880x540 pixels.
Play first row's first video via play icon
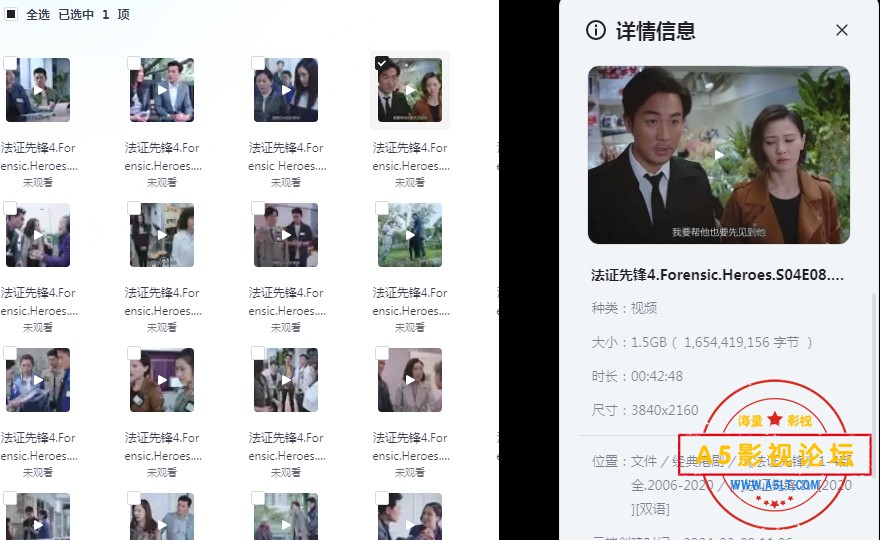point(38,90)
